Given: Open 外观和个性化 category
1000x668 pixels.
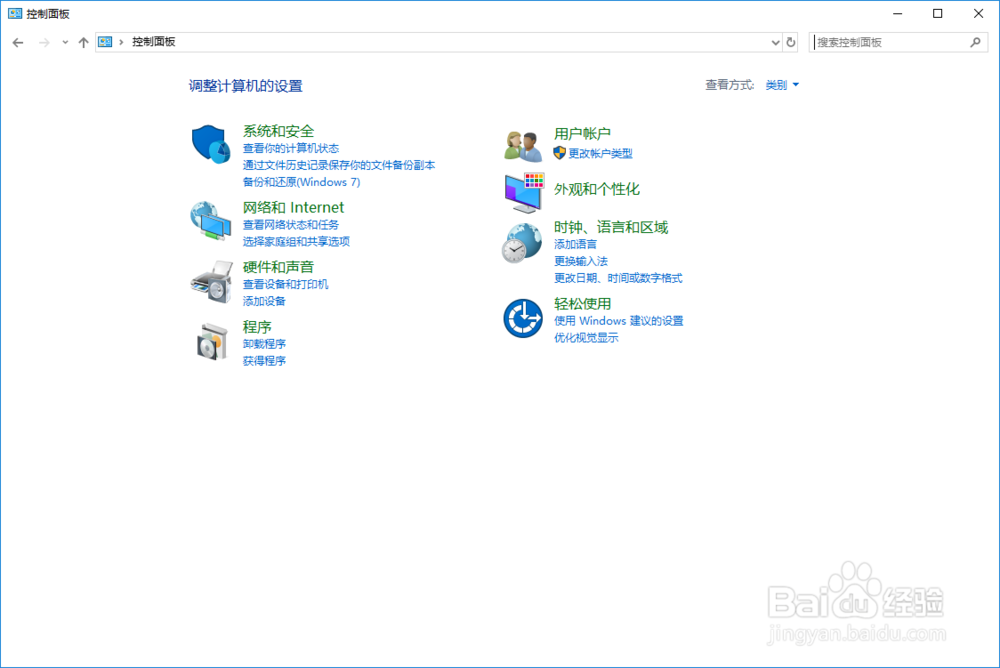Looking at the screenshot, I should coord(596,189).
